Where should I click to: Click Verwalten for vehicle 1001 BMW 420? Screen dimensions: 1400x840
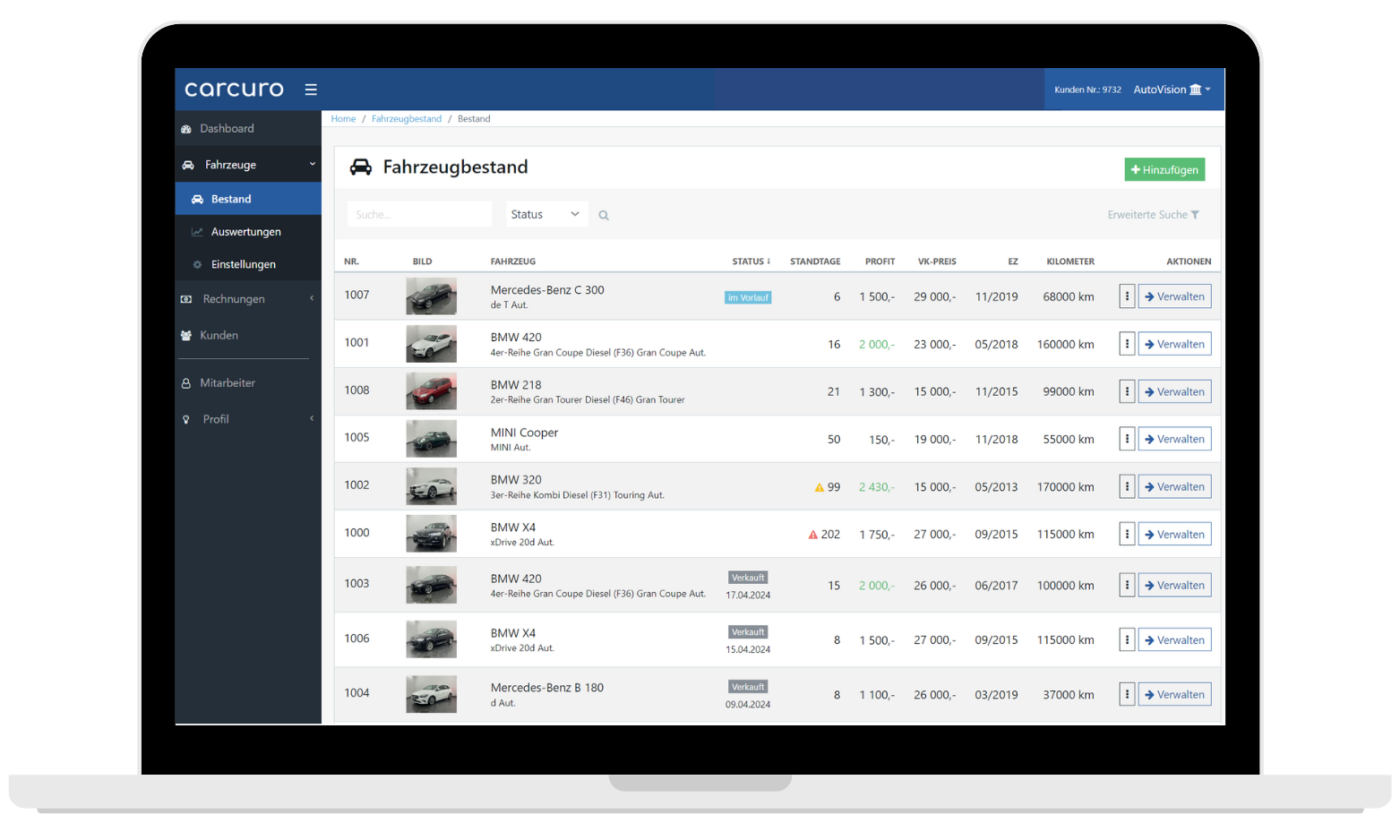tap(1174, 344)
